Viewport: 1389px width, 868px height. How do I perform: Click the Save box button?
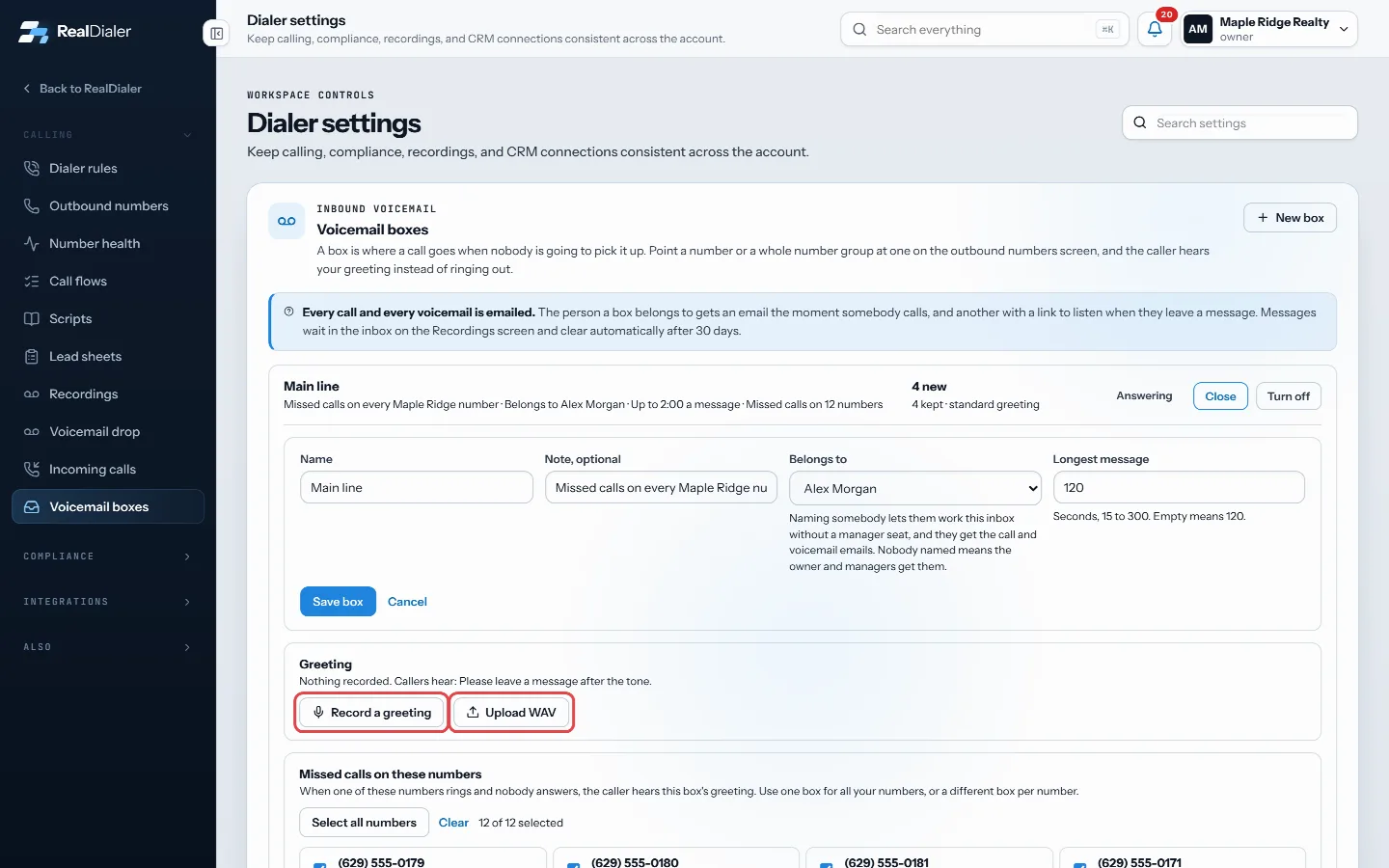click(x=338, y=602)
